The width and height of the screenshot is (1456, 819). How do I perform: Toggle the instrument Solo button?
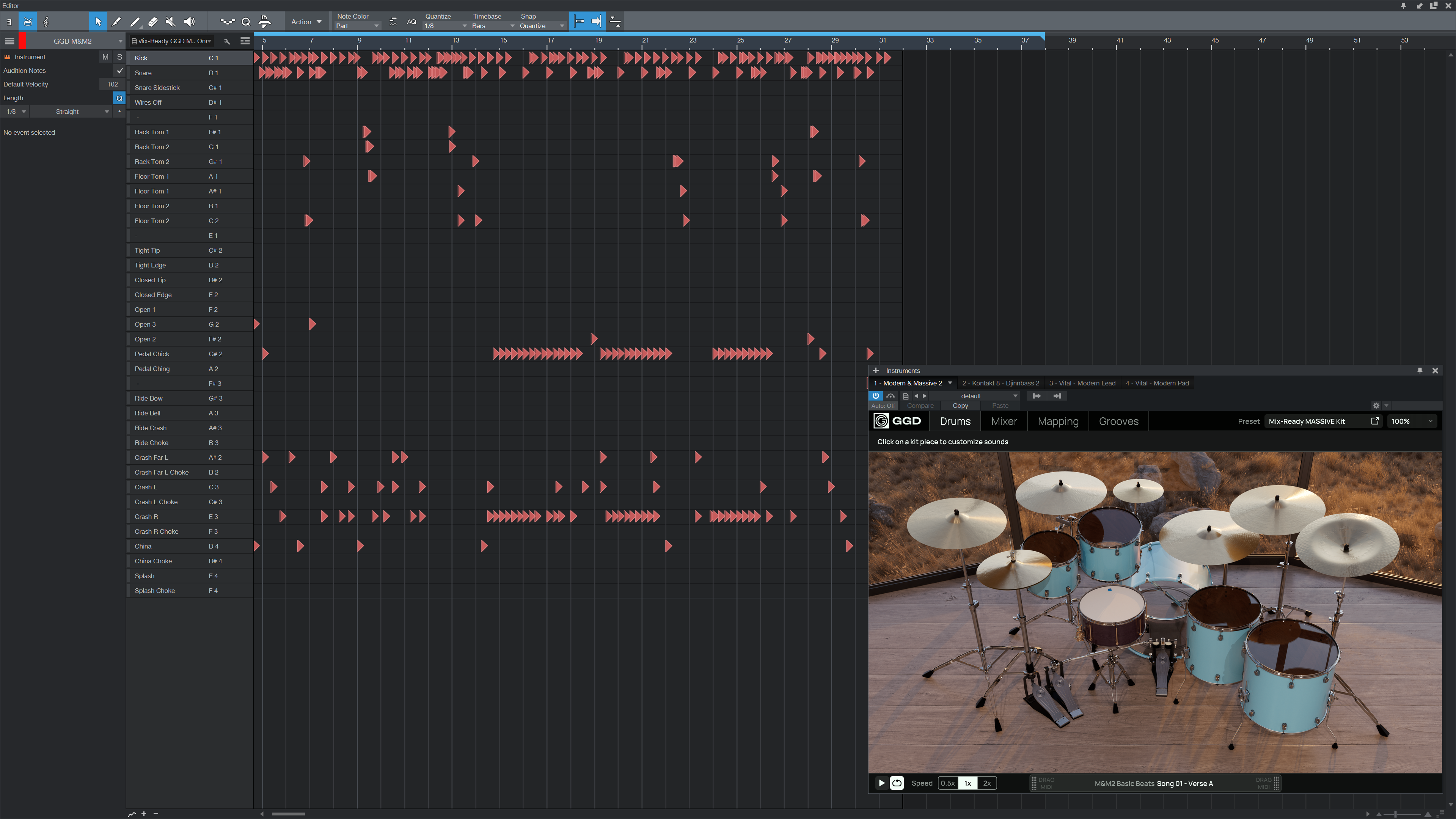pyautogui.click(x=119, y=57)
